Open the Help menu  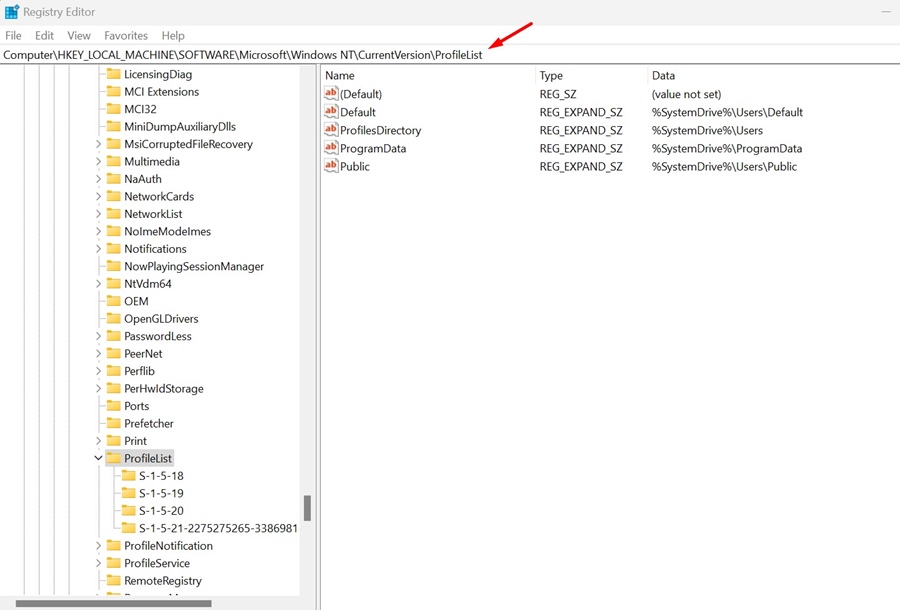tap(173, 36)
